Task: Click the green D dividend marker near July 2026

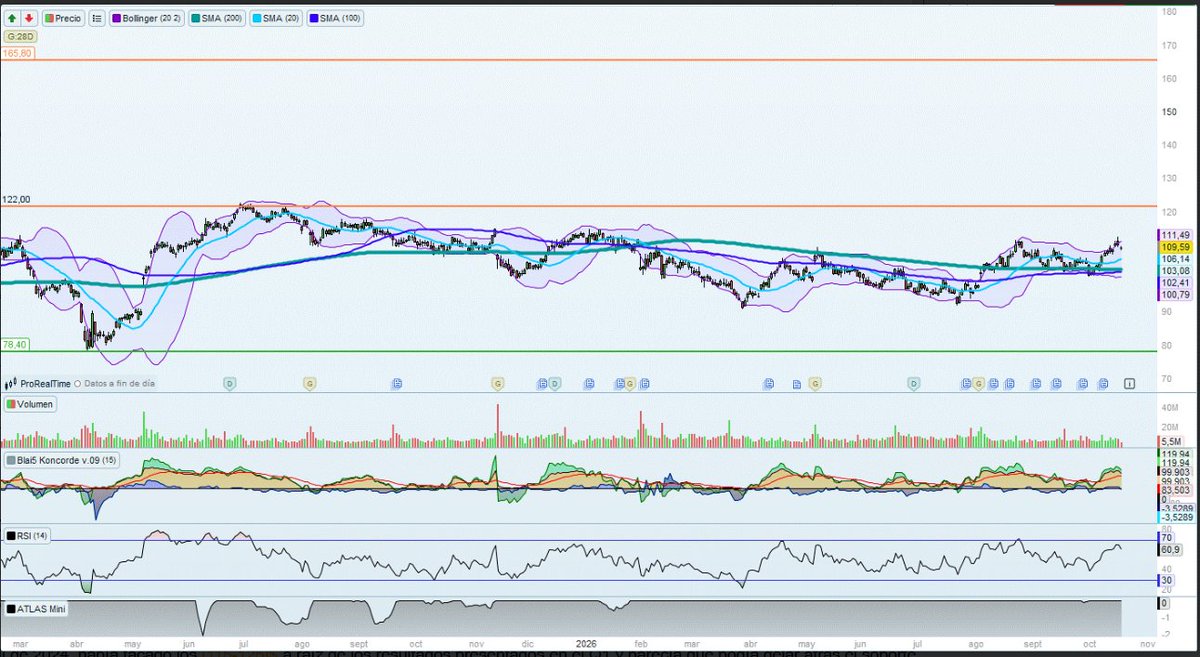Action: (x=913, y=383)
